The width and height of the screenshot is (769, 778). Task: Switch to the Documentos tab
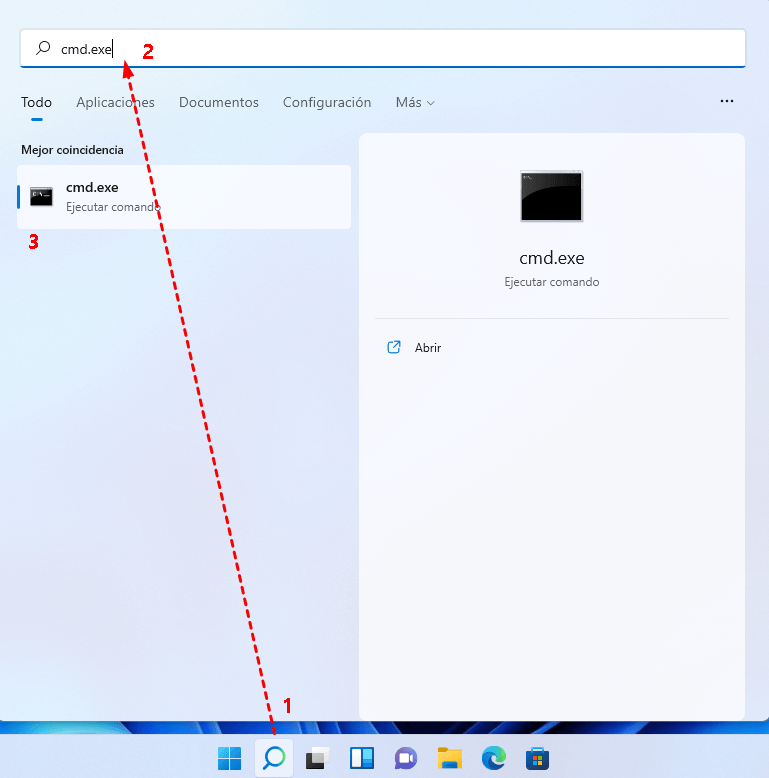point(218,102)
